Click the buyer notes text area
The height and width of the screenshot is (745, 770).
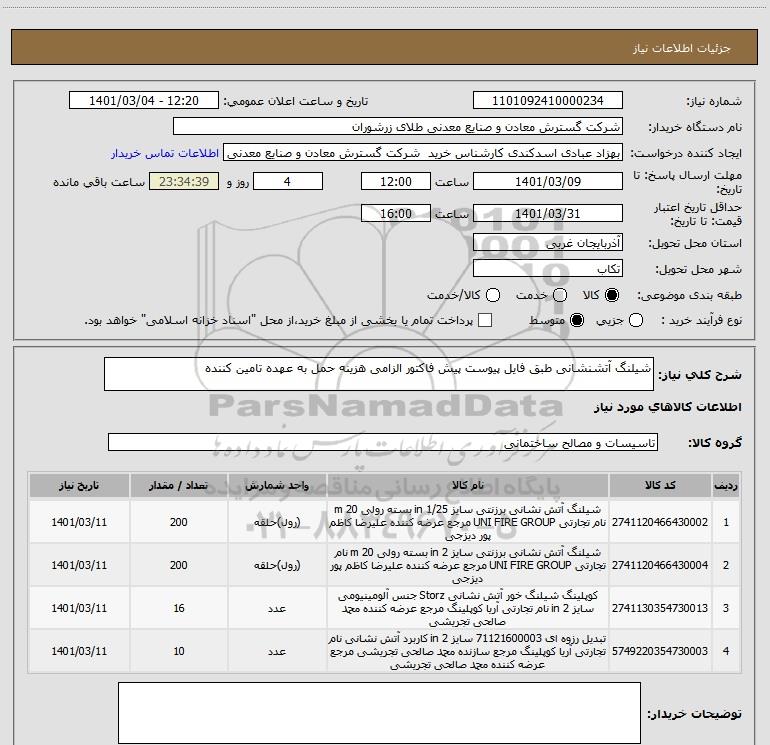pos(379,713)
